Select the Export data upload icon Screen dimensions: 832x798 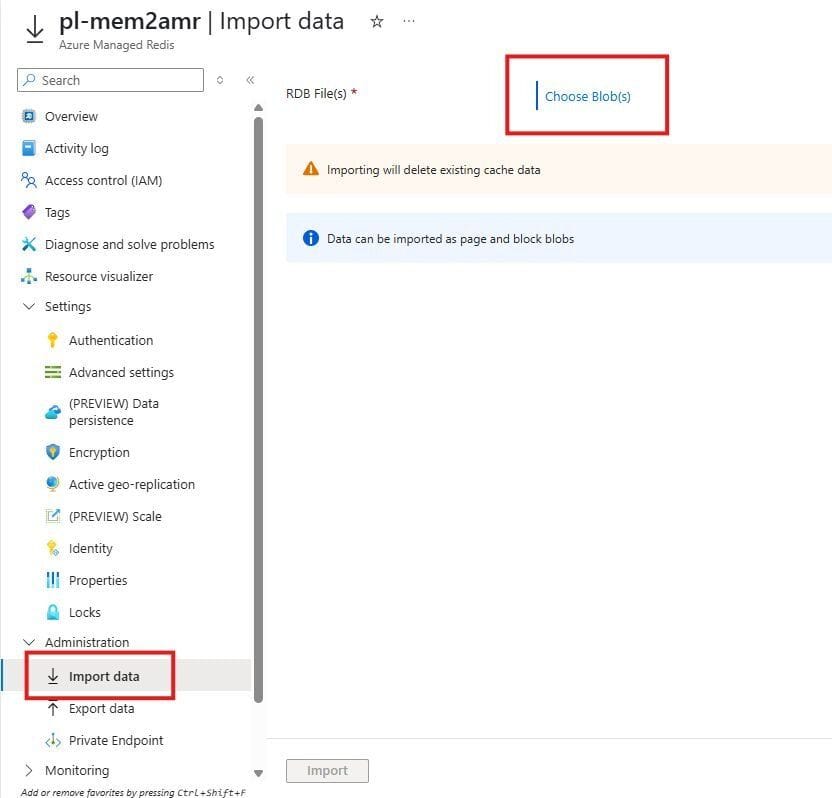(x=54, y=708)
